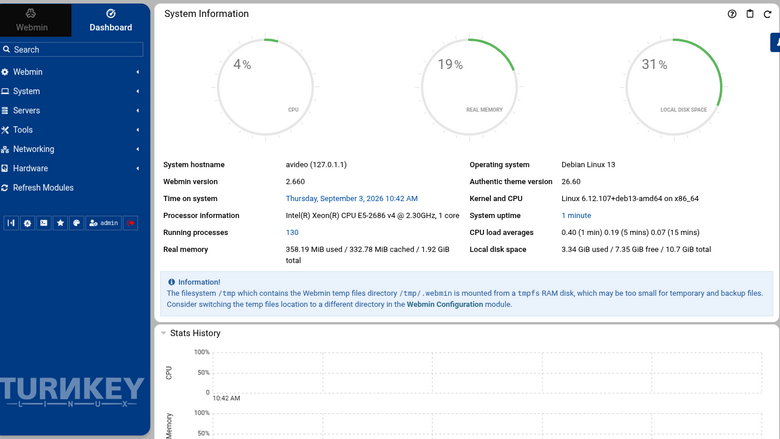Click the Information! alert heading
The image size is (780, 439).
tap(199, 282)
